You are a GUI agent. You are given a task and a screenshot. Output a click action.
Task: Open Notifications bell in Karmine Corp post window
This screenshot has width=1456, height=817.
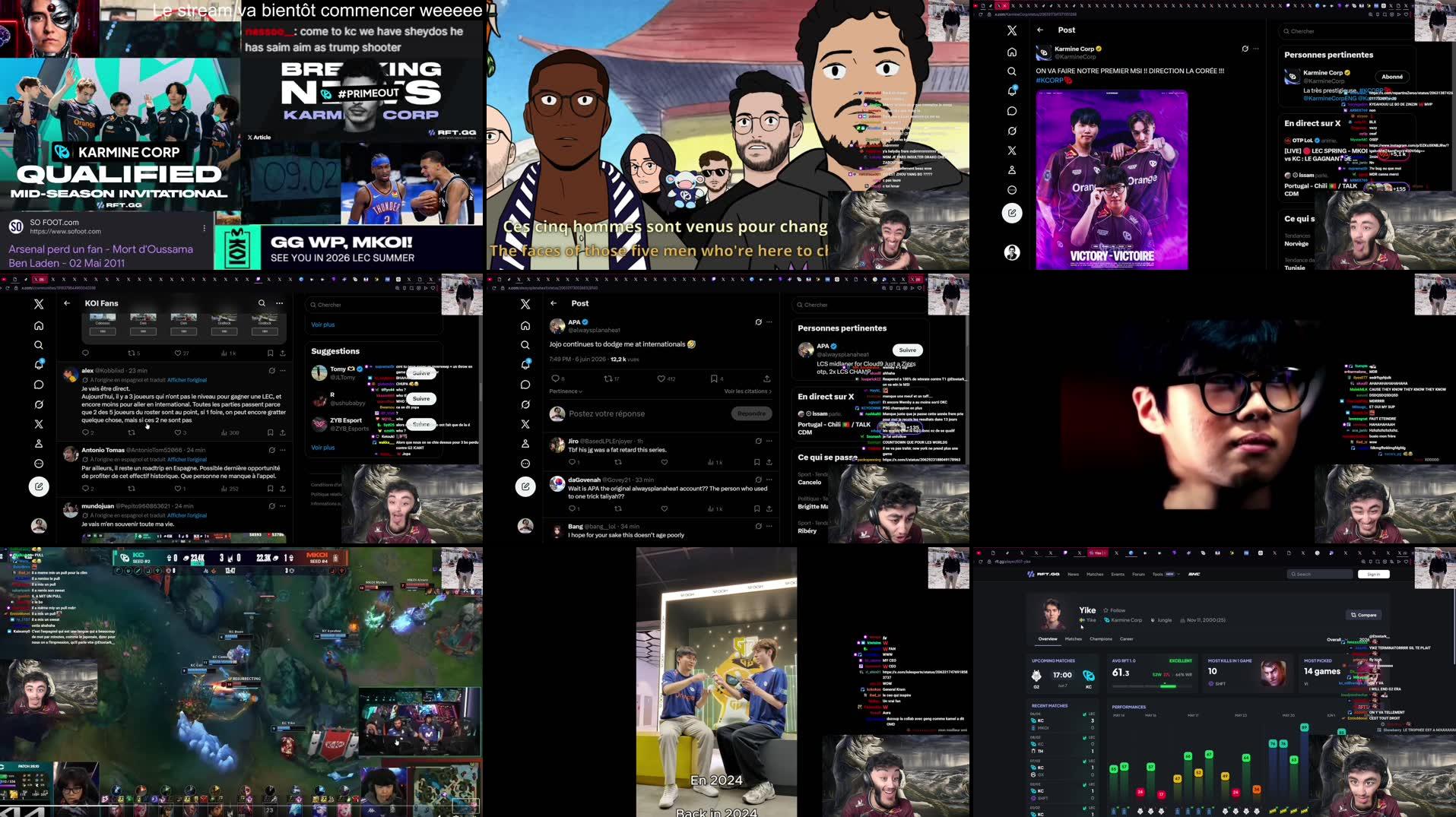point(1012,91)
